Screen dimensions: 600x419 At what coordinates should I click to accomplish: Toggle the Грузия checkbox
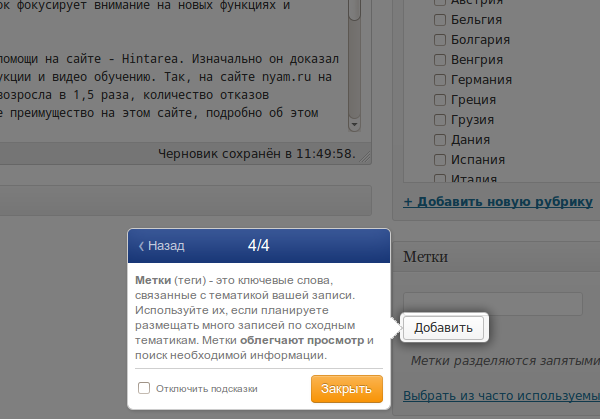[440, 120]
